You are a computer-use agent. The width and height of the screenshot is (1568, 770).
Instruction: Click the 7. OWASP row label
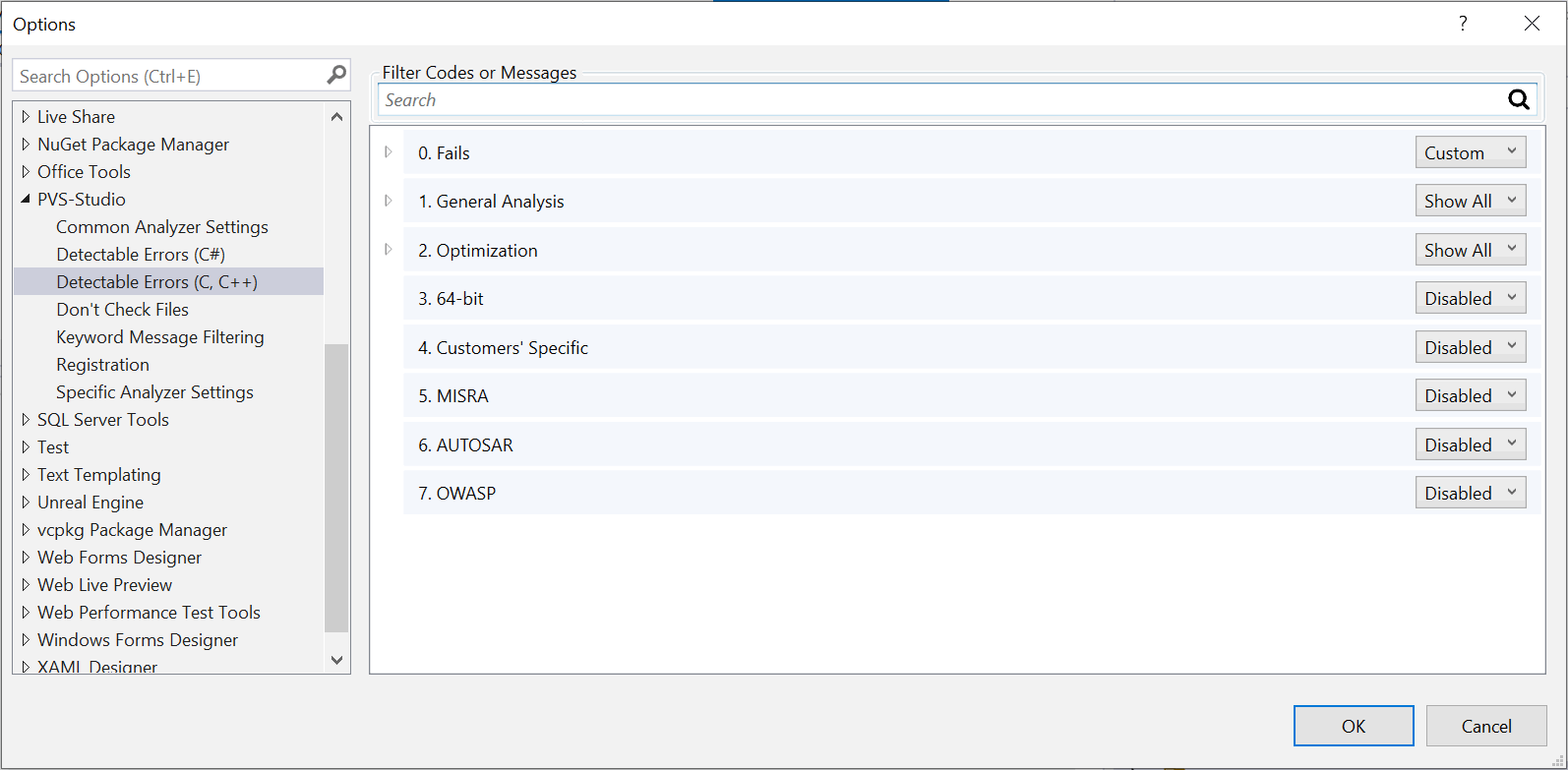coord(456,493)
